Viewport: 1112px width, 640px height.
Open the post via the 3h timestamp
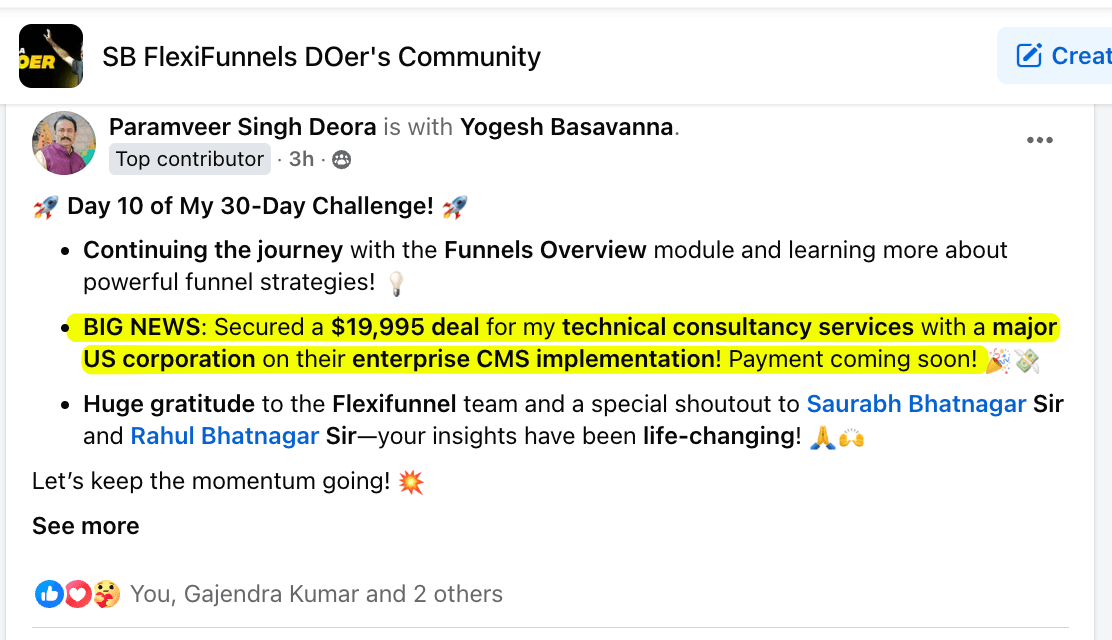pos(301,159)
